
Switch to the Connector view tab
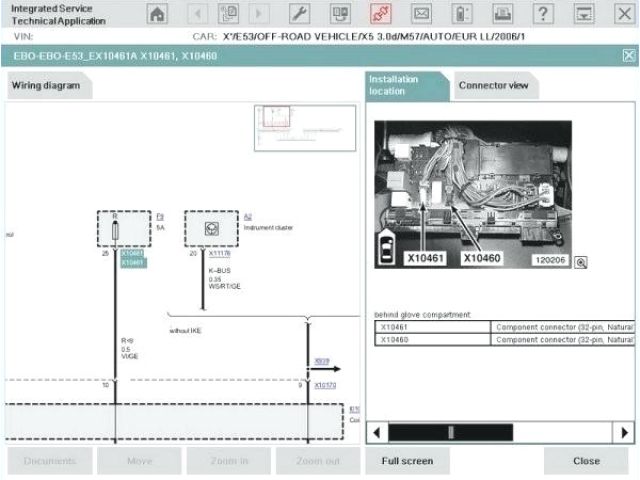[493, 86]
